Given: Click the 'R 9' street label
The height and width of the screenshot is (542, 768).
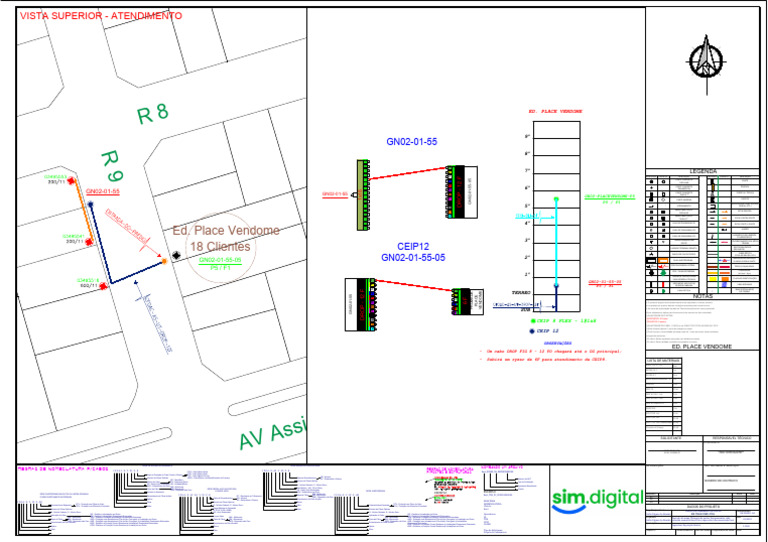Looking at the screenshot, I should [113, 166].
